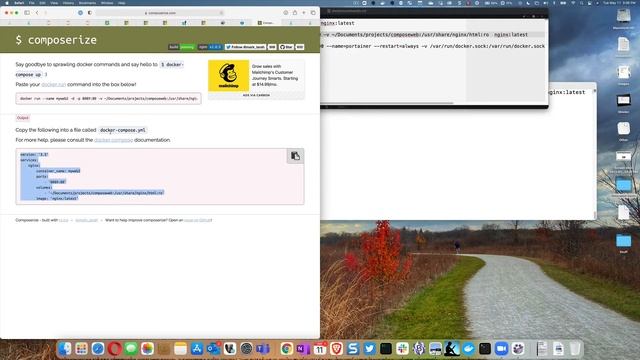Click the ADS VIA CARBON link

[x=256, y=95]
